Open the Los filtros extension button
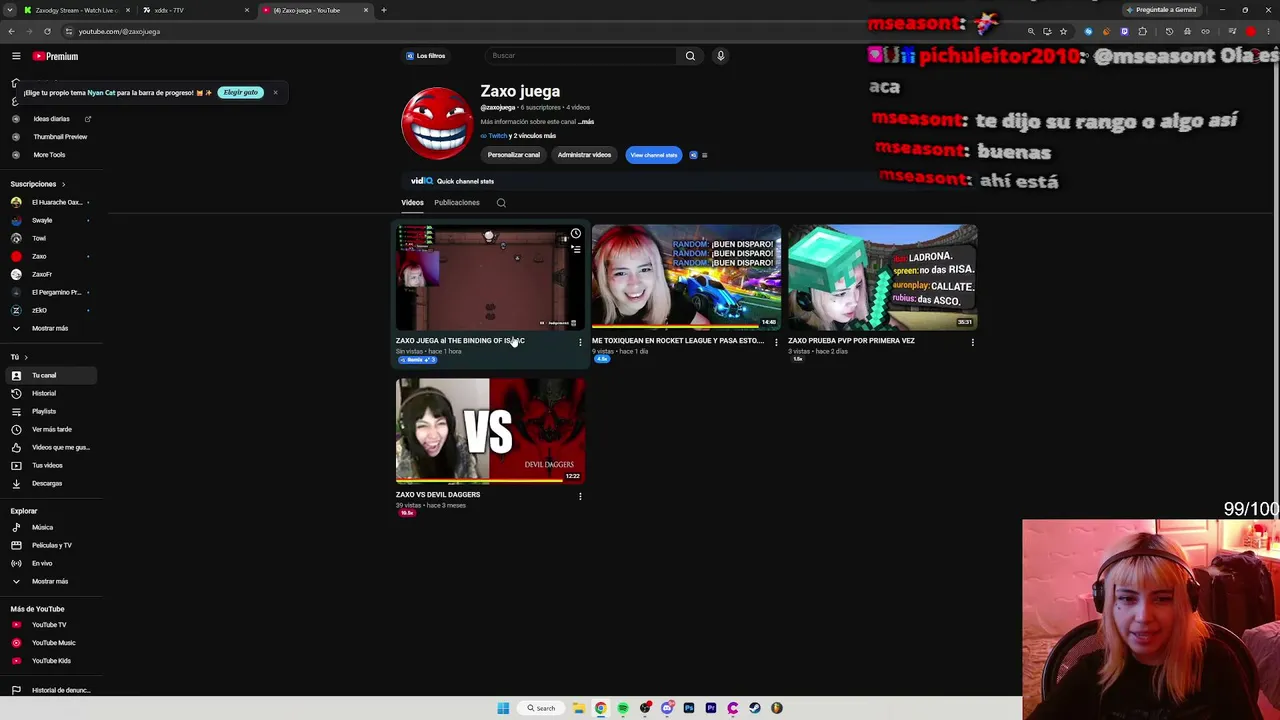This screenshot has width=1280, height=720. click(426, 56)
